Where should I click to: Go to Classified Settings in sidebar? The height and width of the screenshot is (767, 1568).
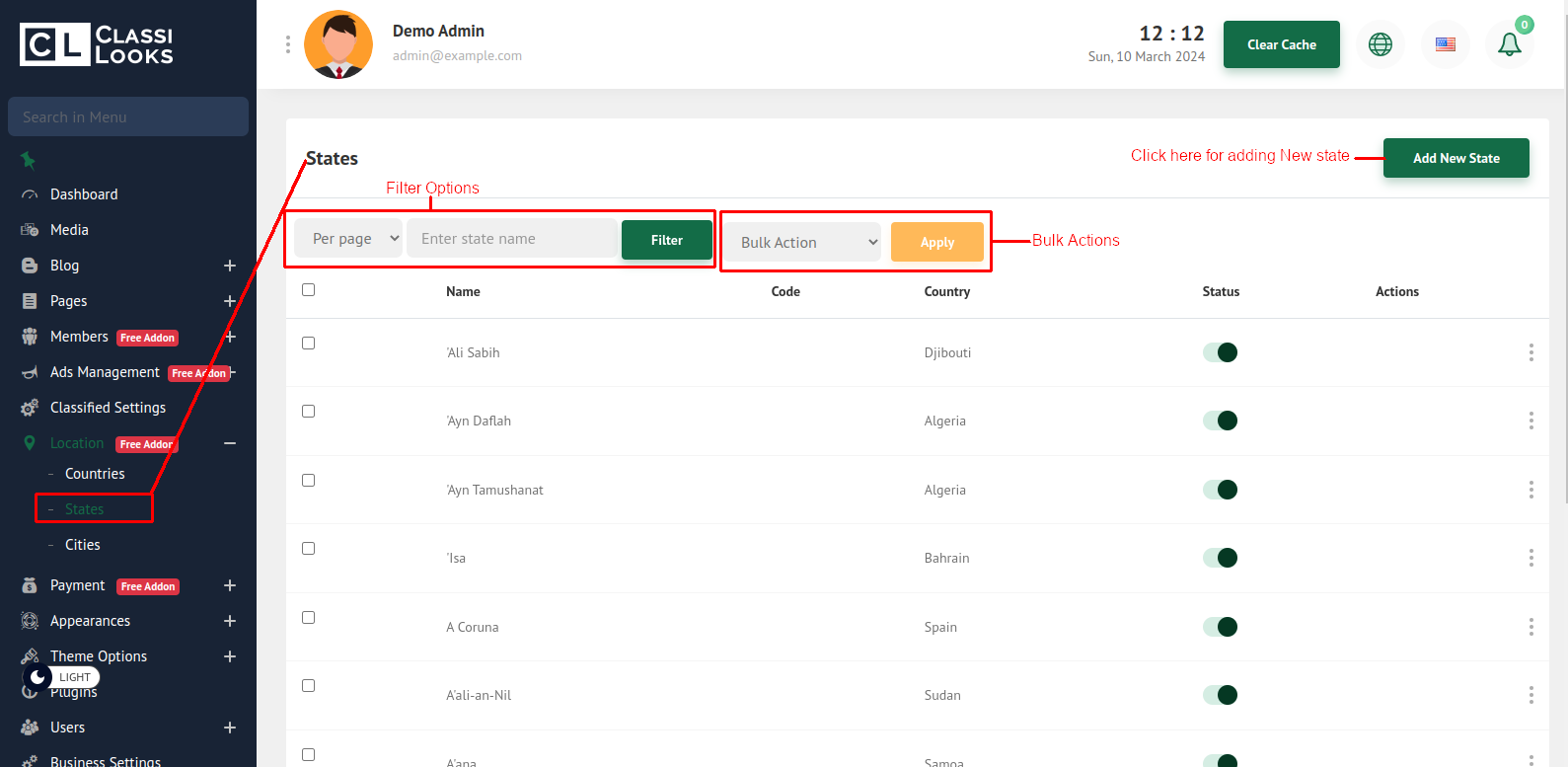pos(108,408)
